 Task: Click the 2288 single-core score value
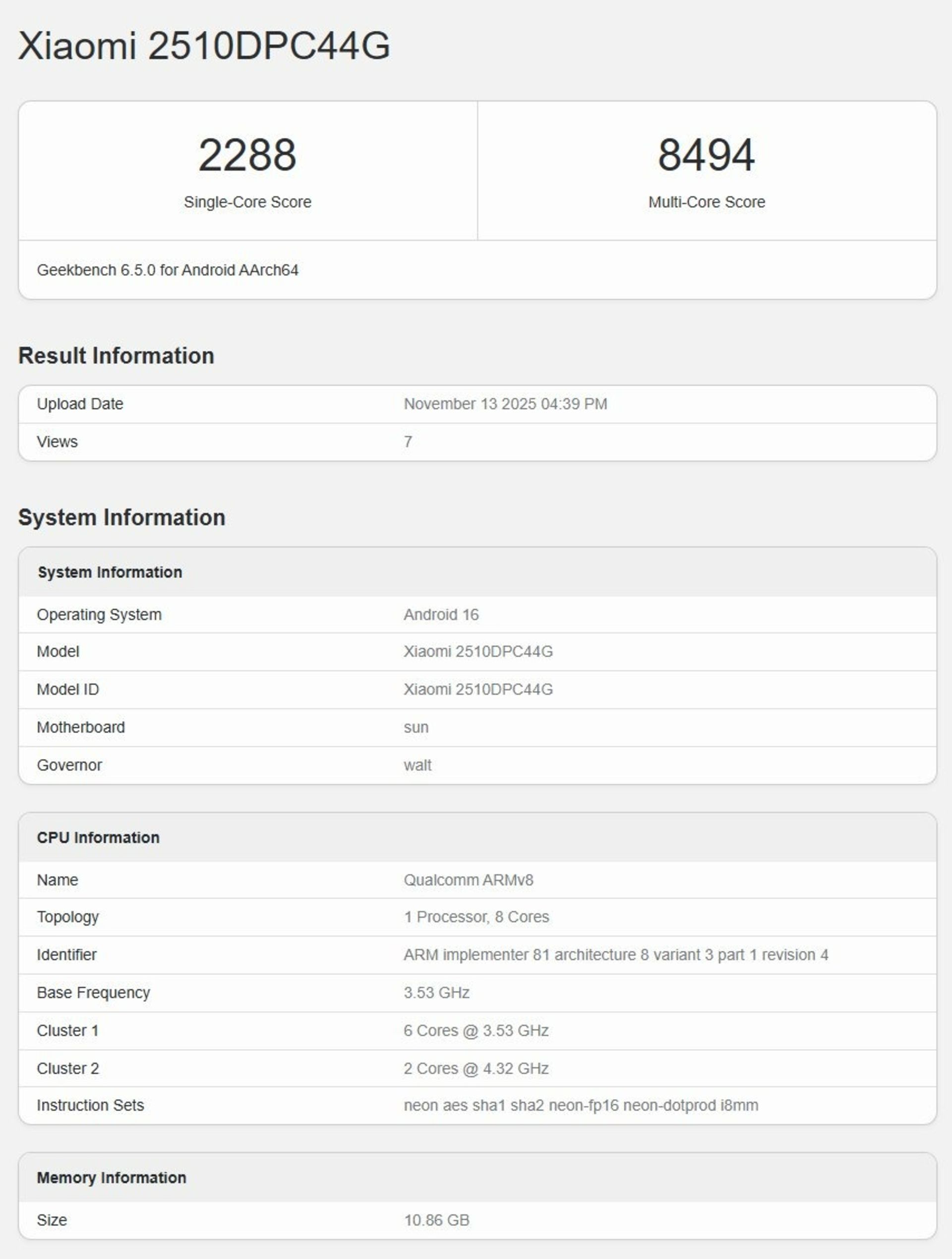point(247,155)
